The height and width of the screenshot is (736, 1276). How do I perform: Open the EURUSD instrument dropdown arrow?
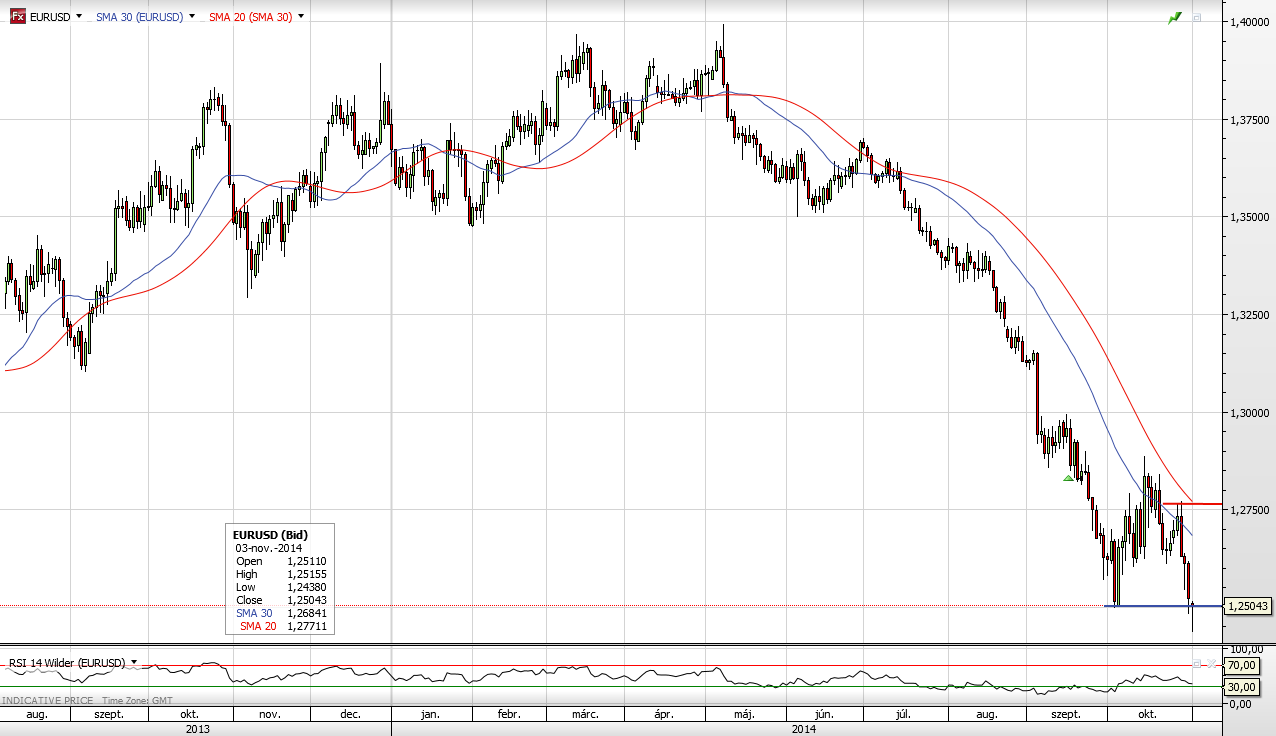[80, 17]
